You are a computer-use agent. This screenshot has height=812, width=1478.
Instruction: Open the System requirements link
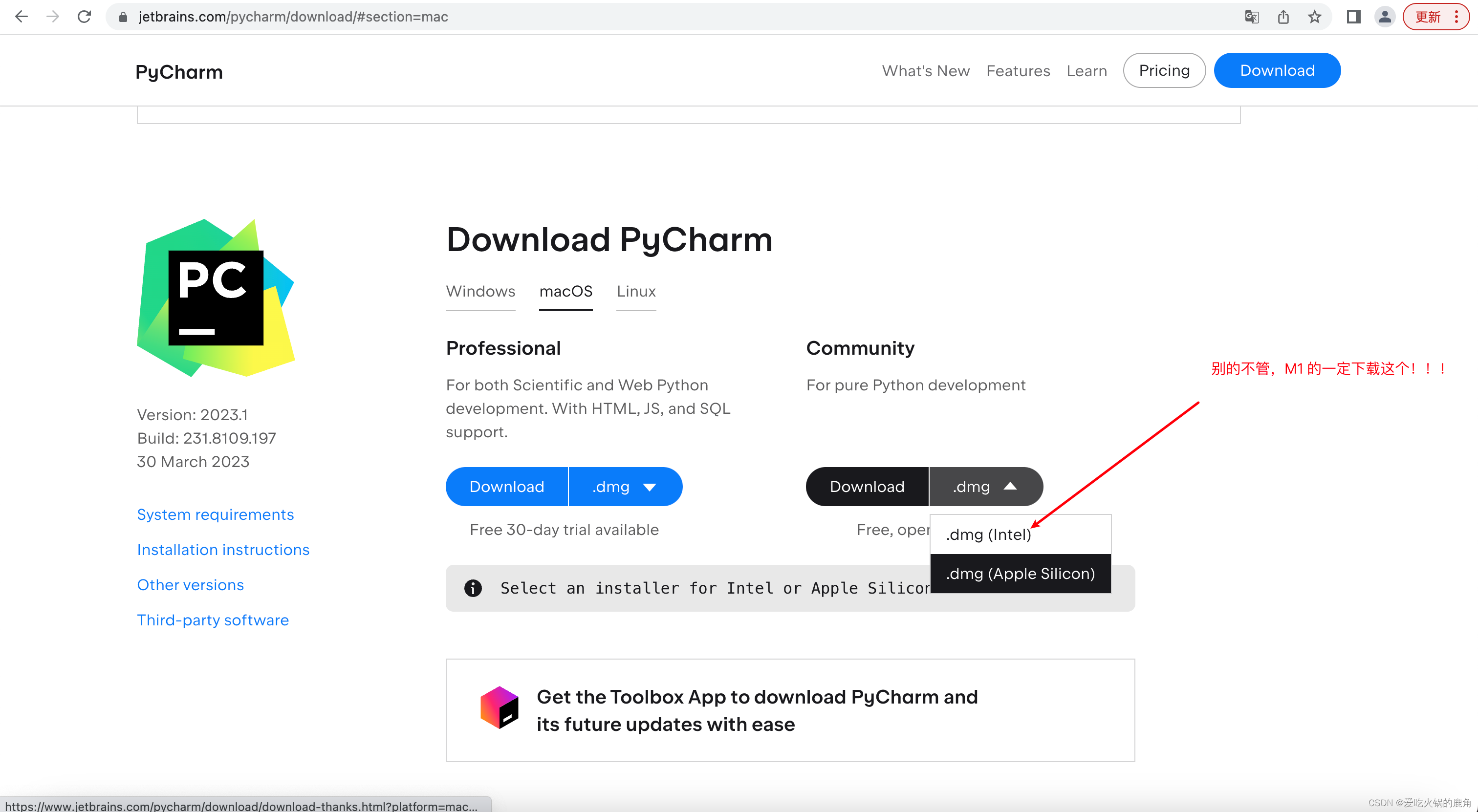click(x=215, y=514)
